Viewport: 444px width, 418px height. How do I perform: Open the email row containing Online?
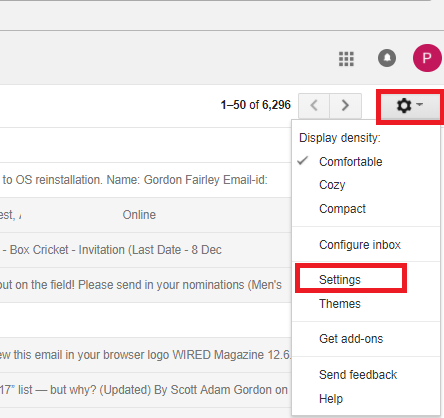pyautogui.click(x=146, y=215)
